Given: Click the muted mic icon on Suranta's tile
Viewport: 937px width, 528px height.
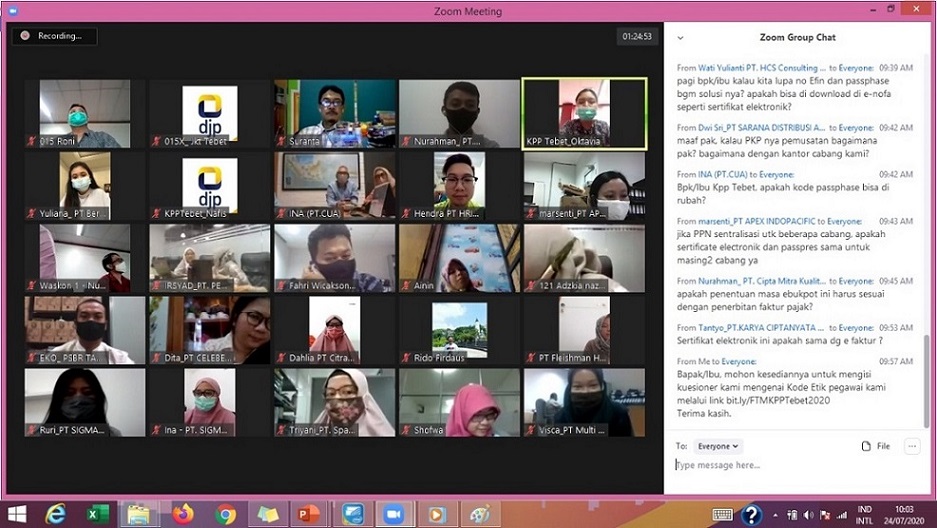Looking at the screenshot, I should click(281, 141).
